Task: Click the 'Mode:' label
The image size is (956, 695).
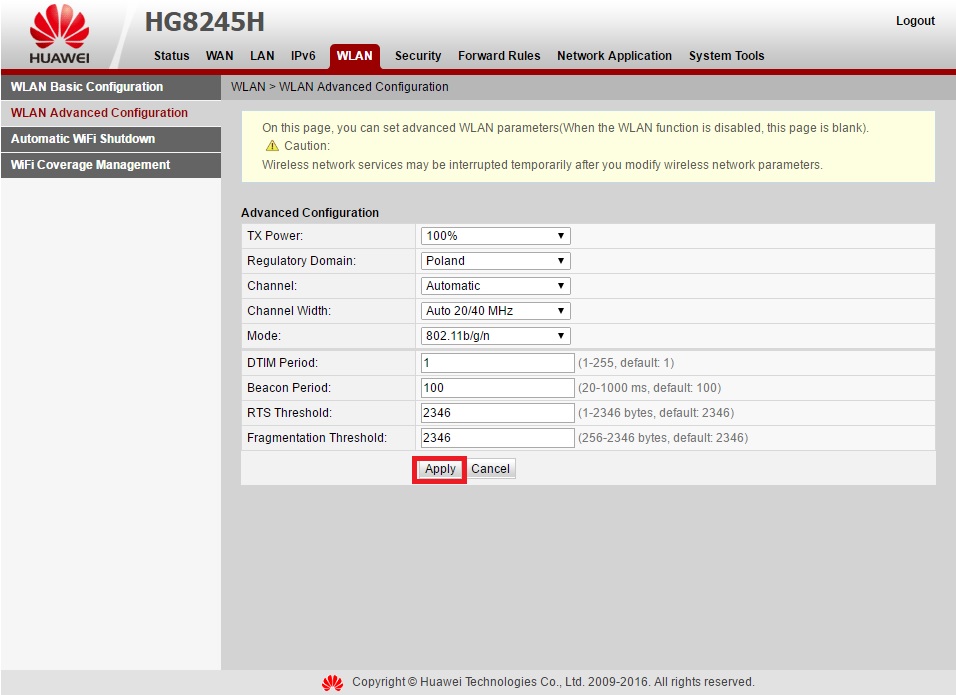Action: (x=264, y=336)
